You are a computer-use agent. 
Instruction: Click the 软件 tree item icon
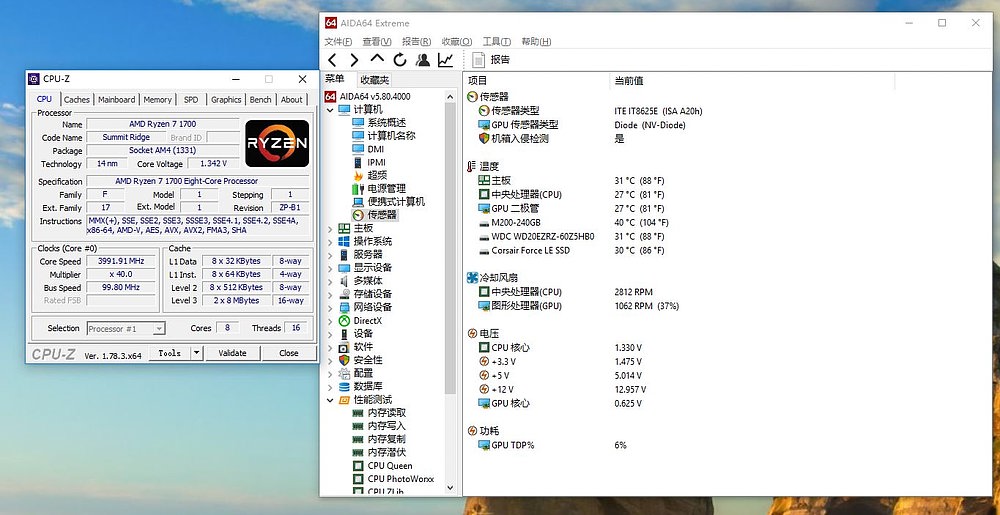point(344,347)
